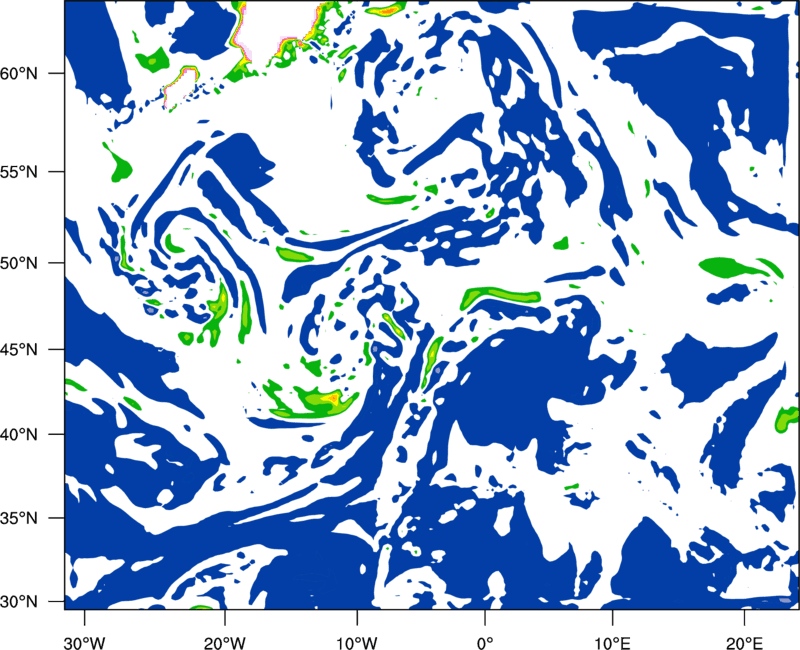The image size is (800, 650).
Task: Click the 20°E longitude label
Action: tap(744, 642)
